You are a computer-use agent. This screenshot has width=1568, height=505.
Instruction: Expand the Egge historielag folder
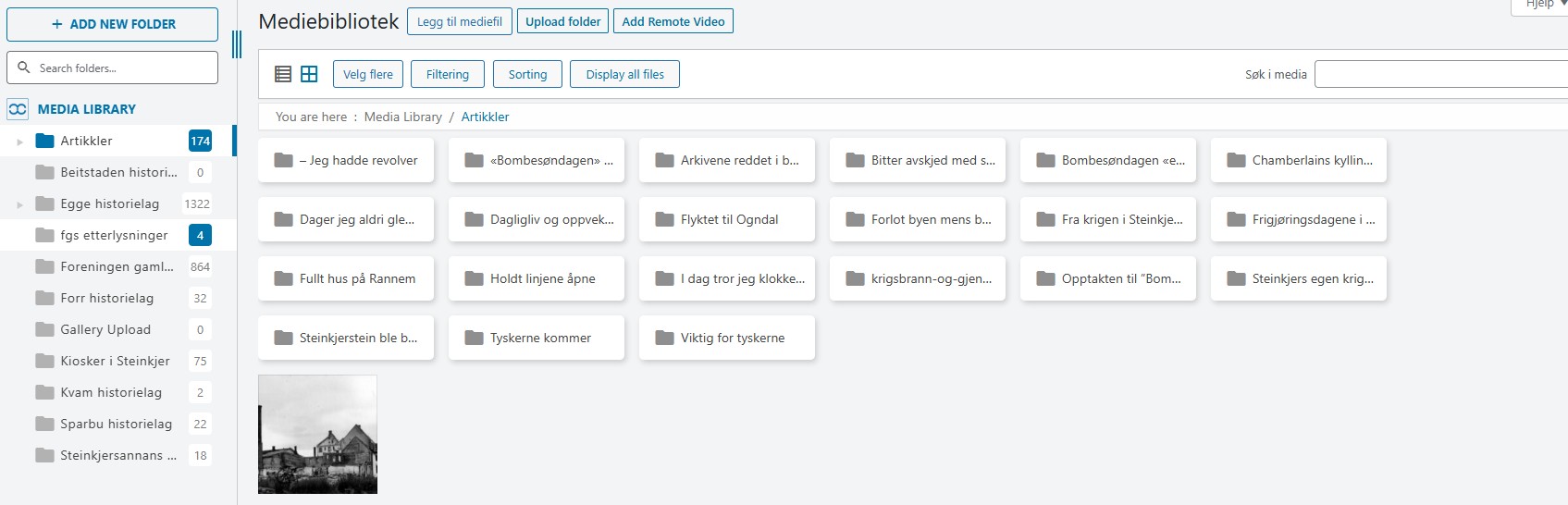click(x=19, y=204)
